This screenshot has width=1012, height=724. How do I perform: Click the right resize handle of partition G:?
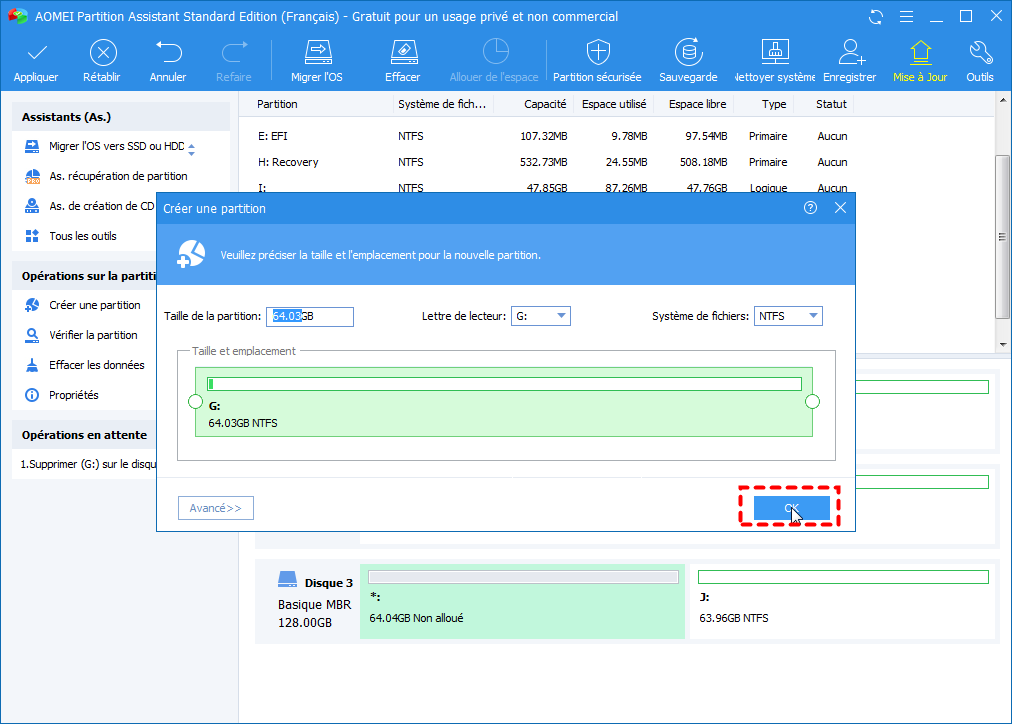tap(812, 402)
